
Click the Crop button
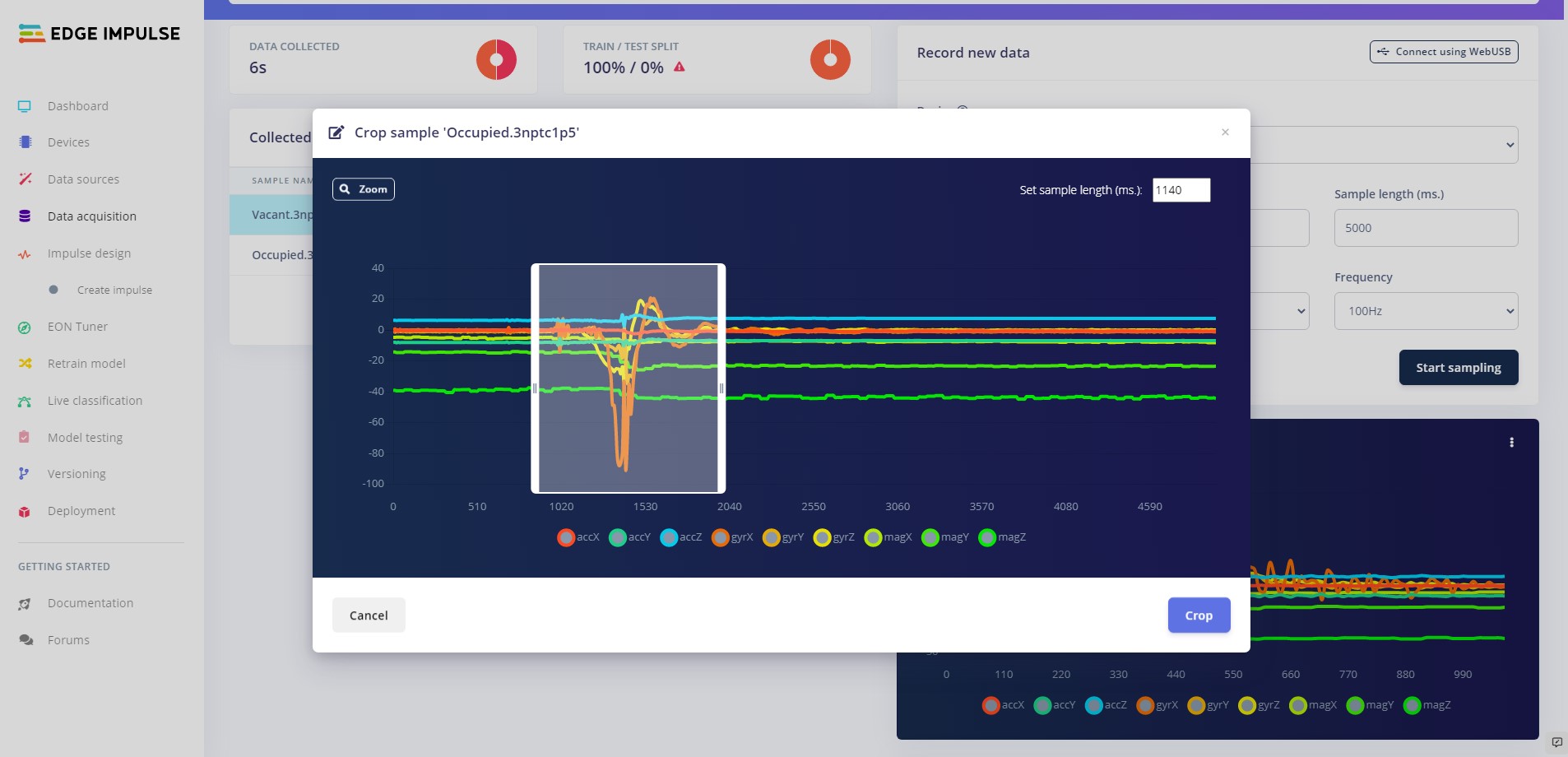point(1199,615)
